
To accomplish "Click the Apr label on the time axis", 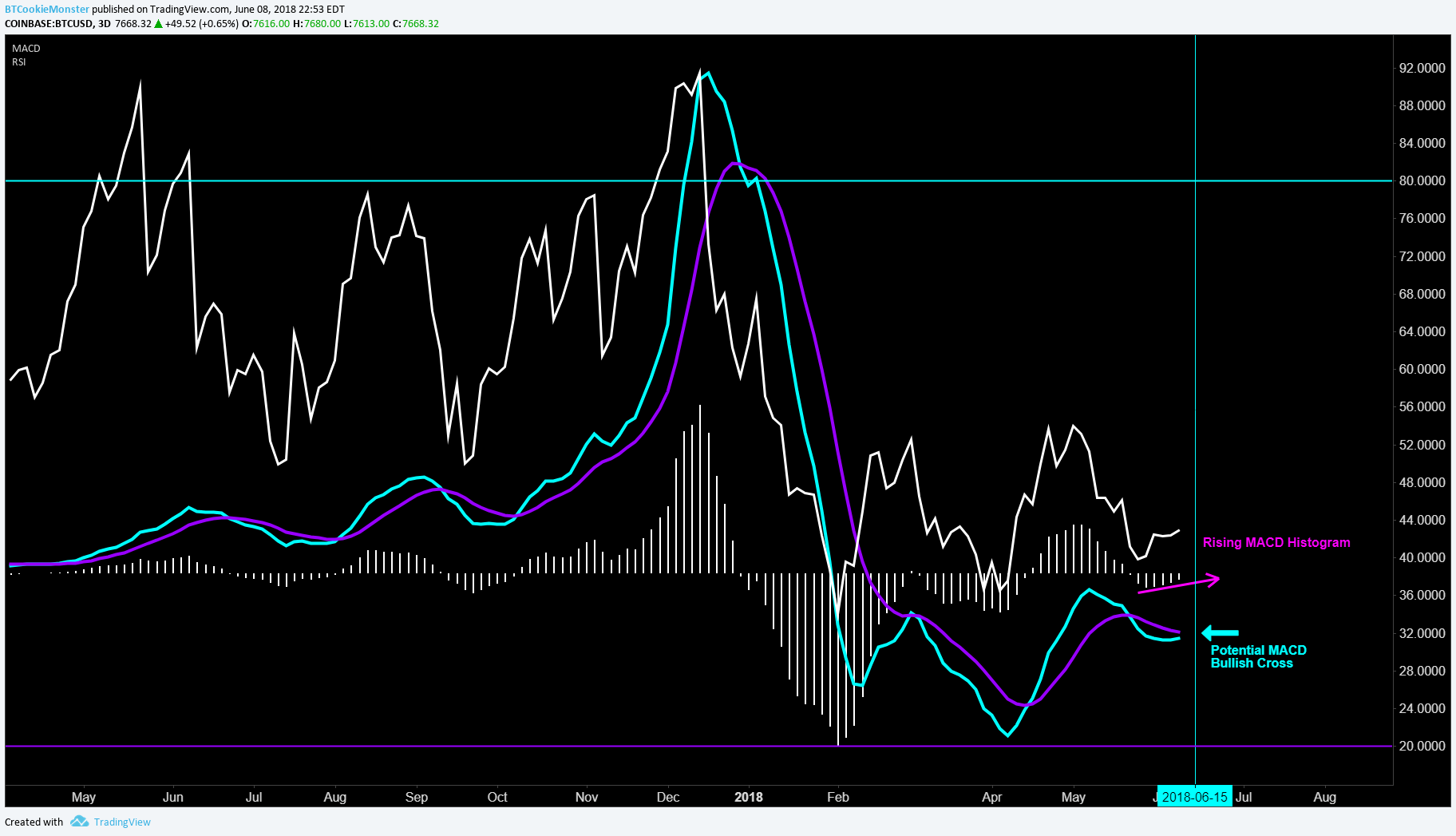I will point(991,797).
